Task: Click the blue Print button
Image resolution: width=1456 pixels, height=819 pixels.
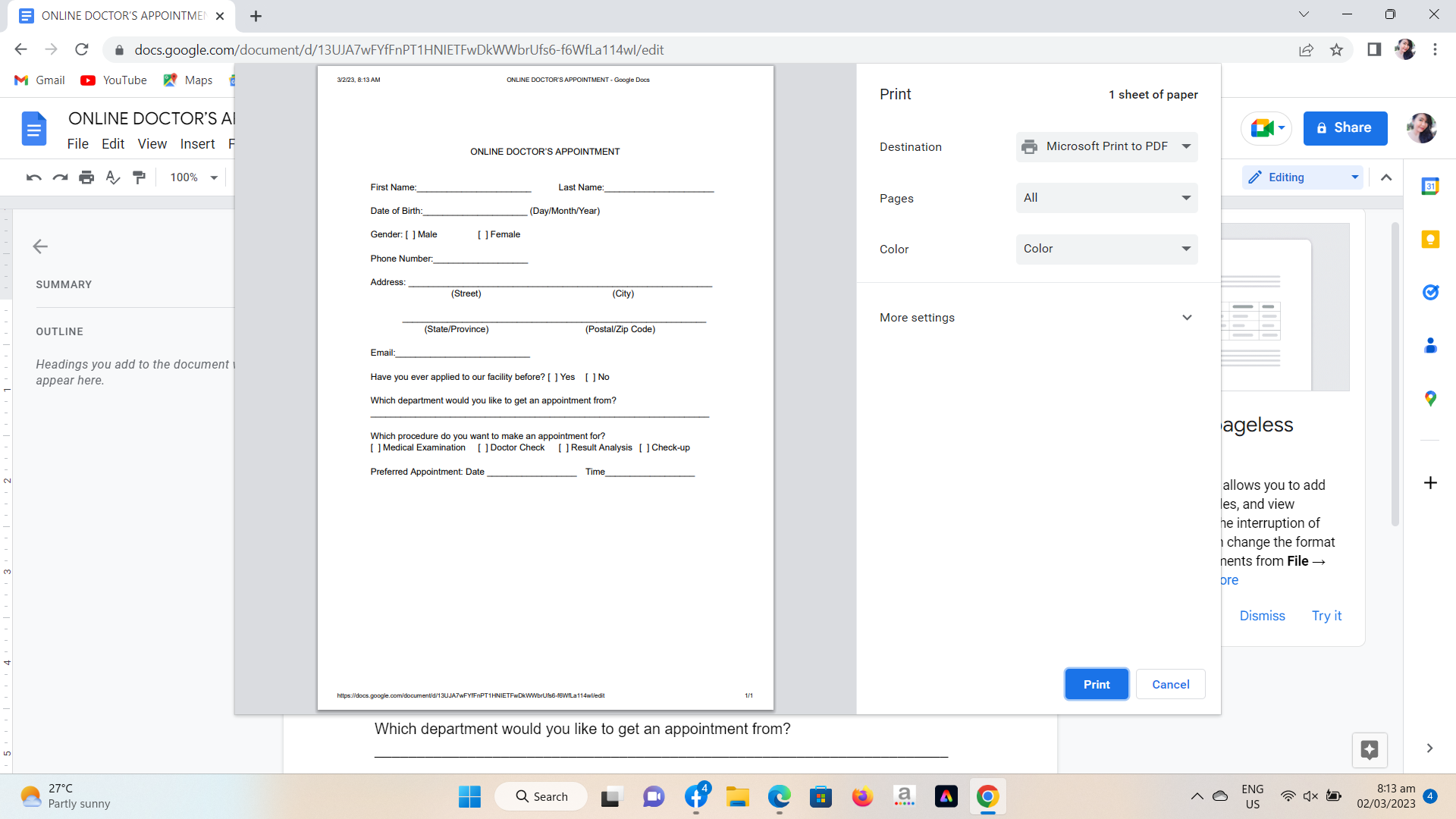Action: click(x=1096, y=684)
